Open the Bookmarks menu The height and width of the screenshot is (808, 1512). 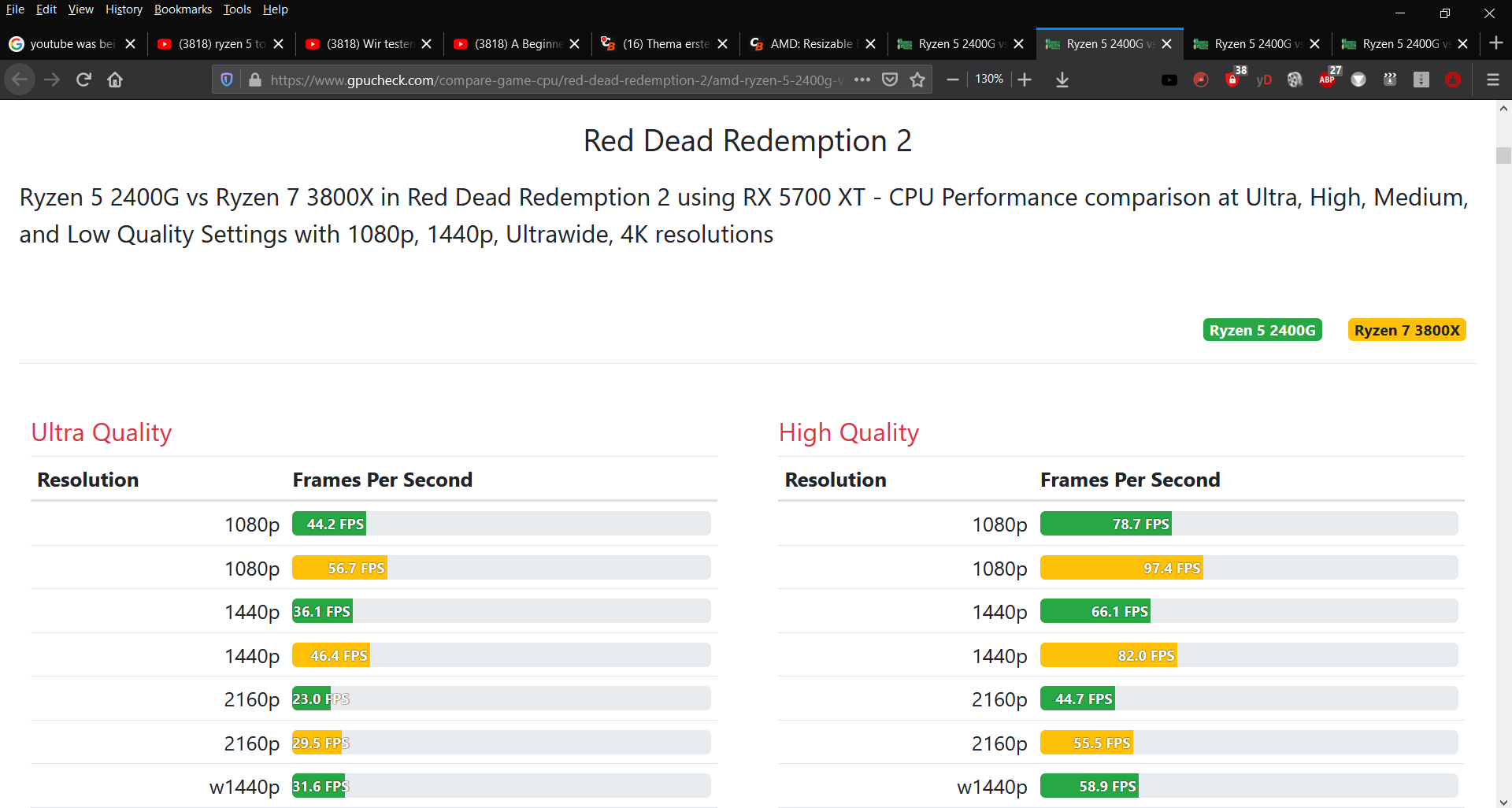coord(183,9)
